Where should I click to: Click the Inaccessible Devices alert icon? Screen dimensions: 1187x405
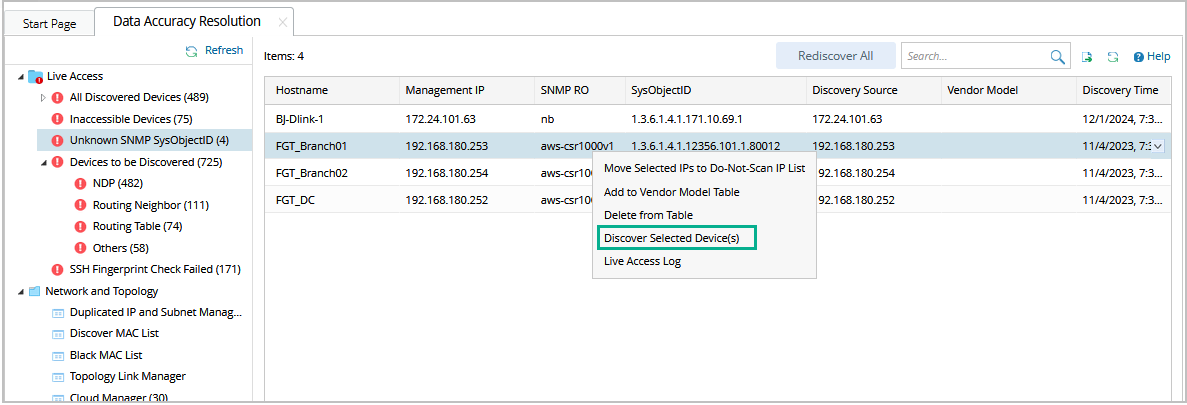tap(57, 119)
